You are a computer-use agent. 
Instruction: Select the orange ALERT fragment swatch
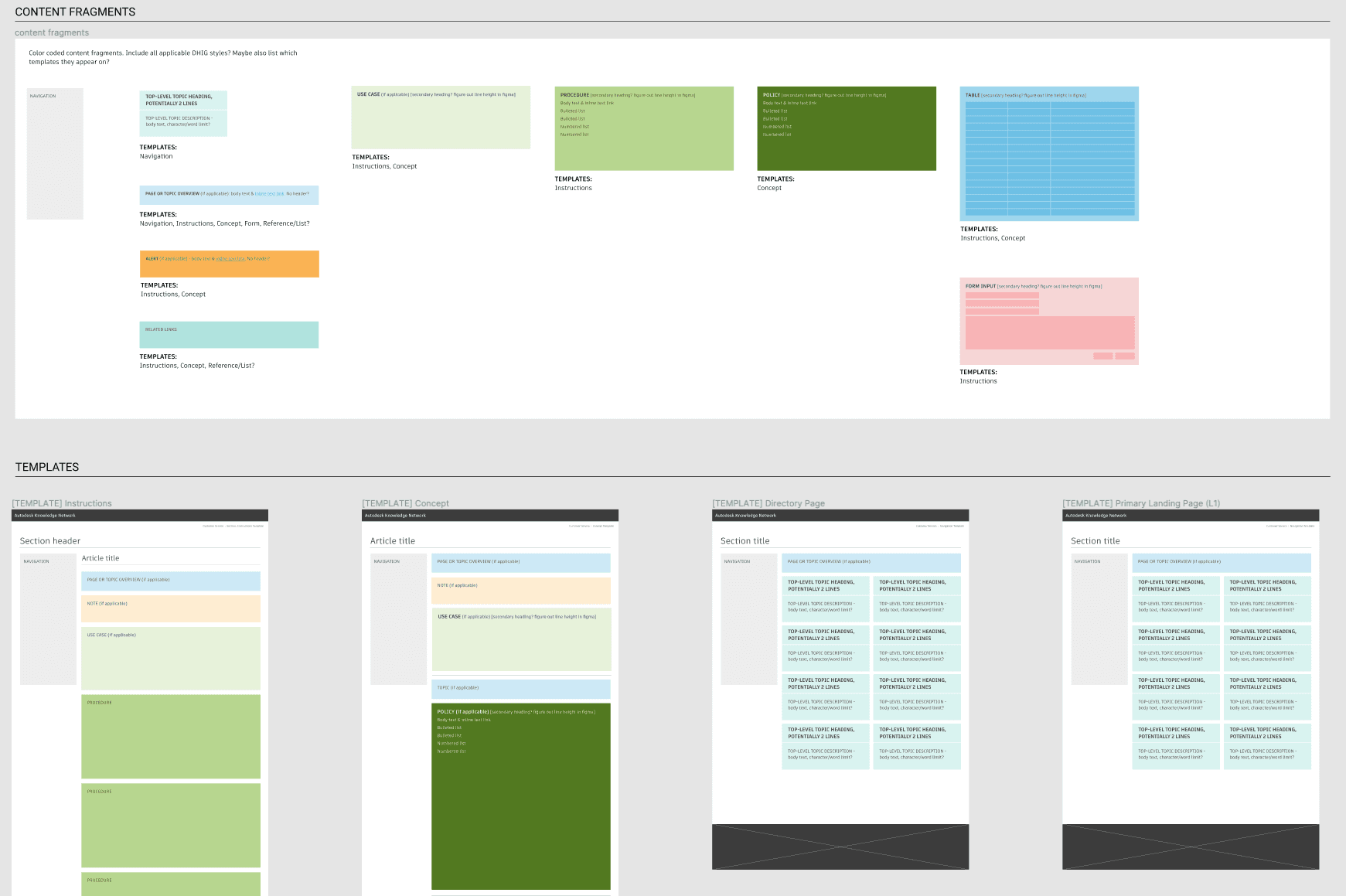click(229, 264)
